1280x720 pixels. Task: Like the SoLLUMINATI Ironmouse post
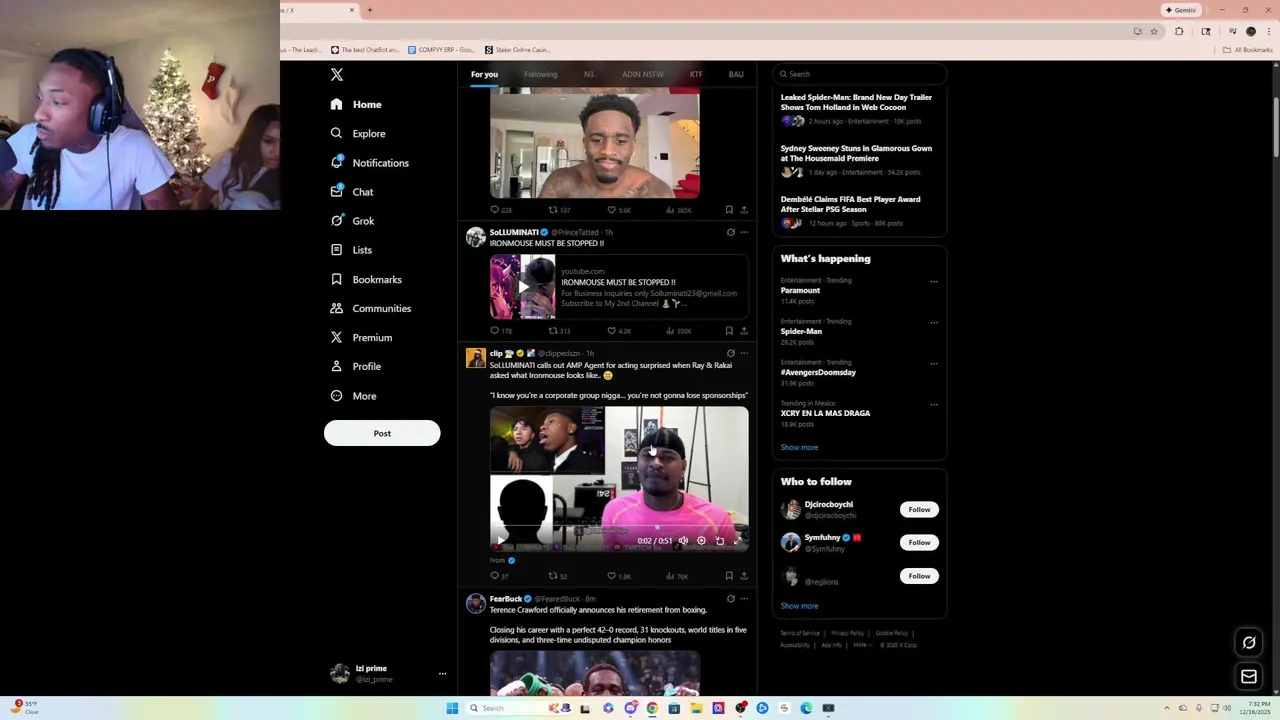[x=620, y=331]
